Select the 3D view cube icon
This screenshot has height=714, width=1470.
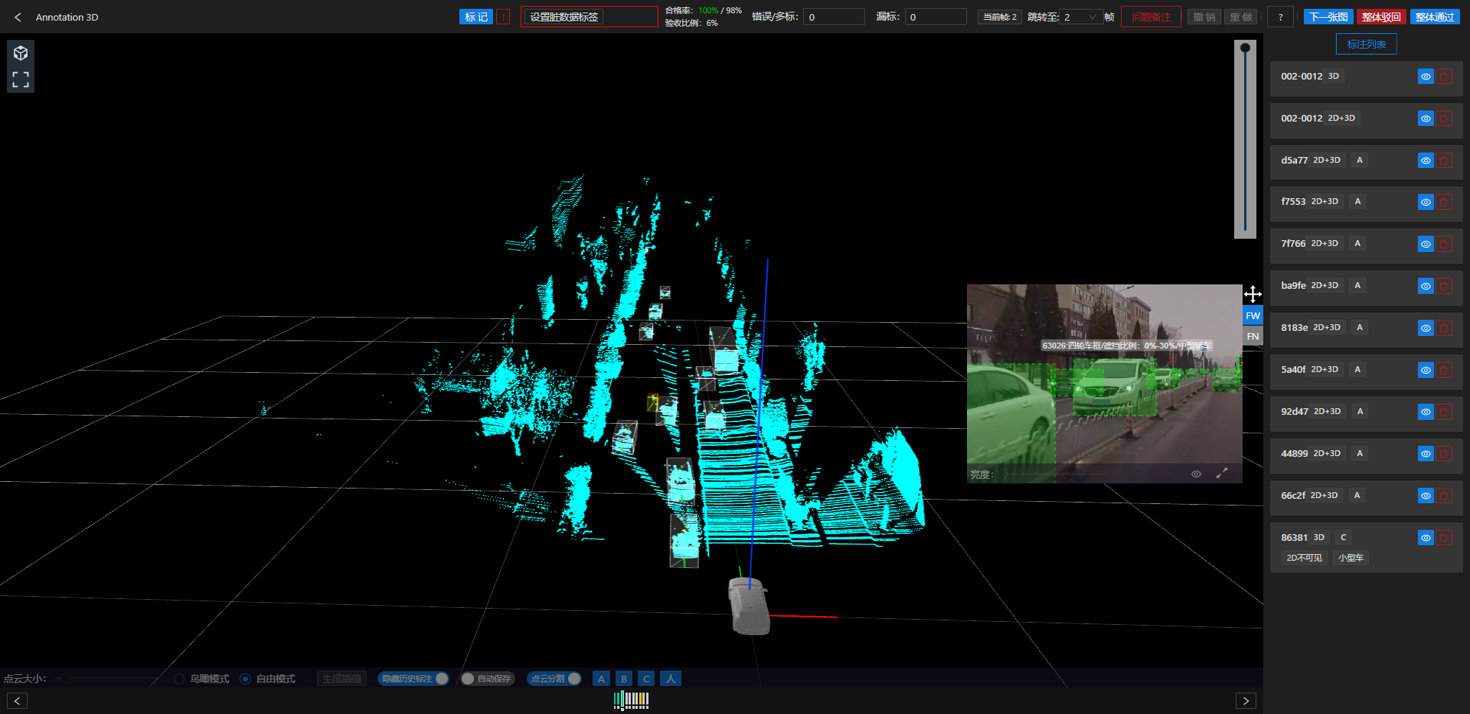pos(20,55)
